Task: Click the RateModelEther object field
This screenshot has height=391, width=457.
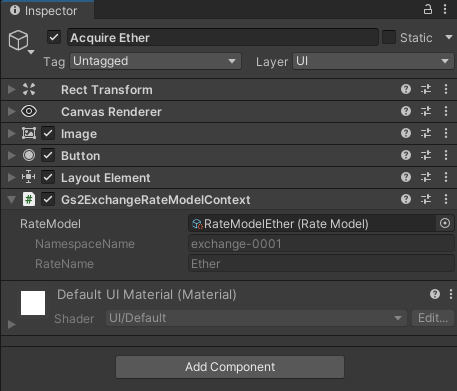Action: coord(312,223)
